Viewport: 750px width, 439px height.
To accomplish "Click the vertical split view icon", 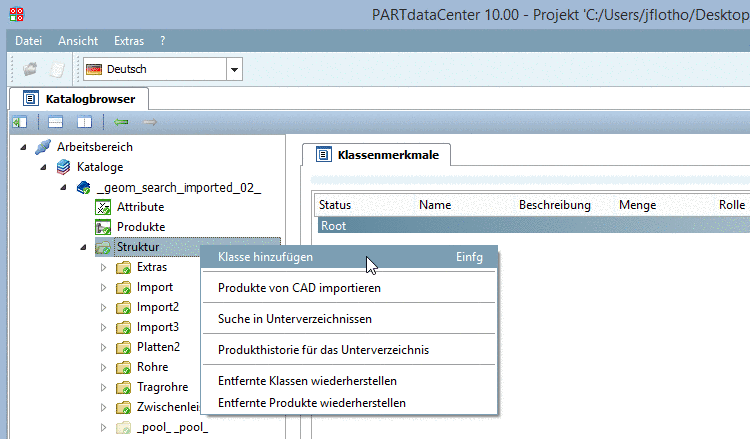I will [84, 122].
